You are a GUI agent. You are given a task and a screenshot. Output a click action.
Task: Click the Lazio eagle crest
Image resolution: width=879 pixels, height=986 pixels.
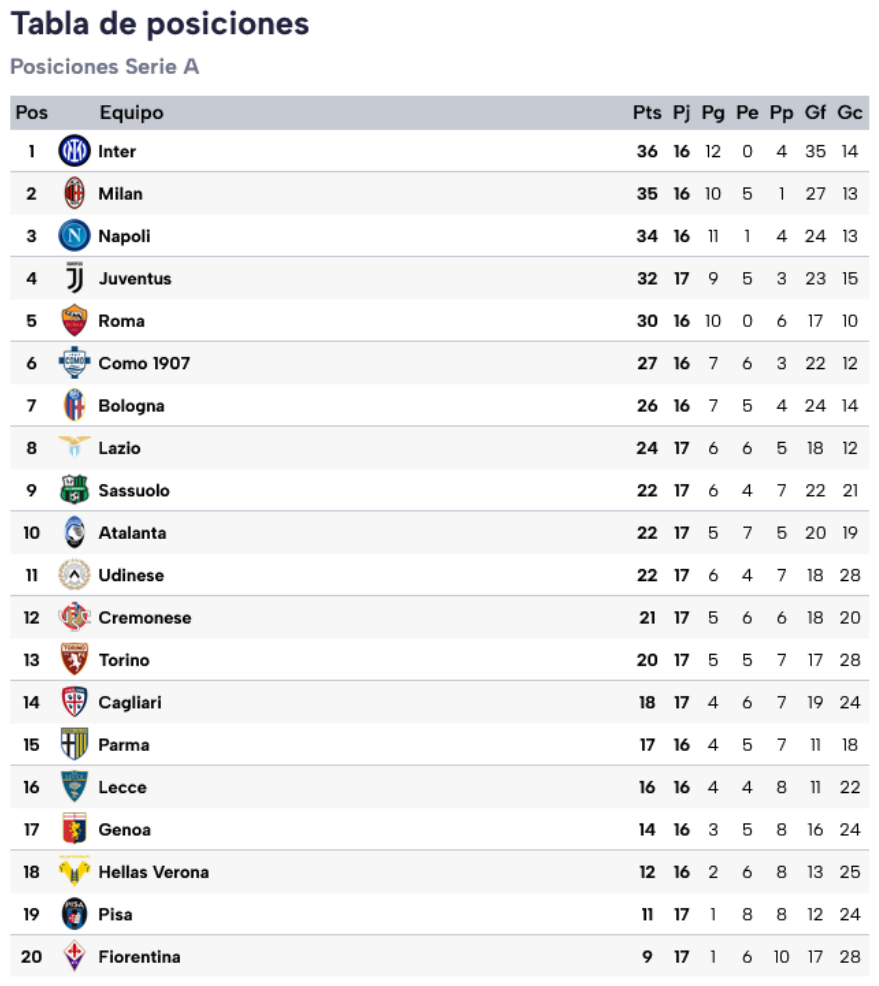(74, 447)
